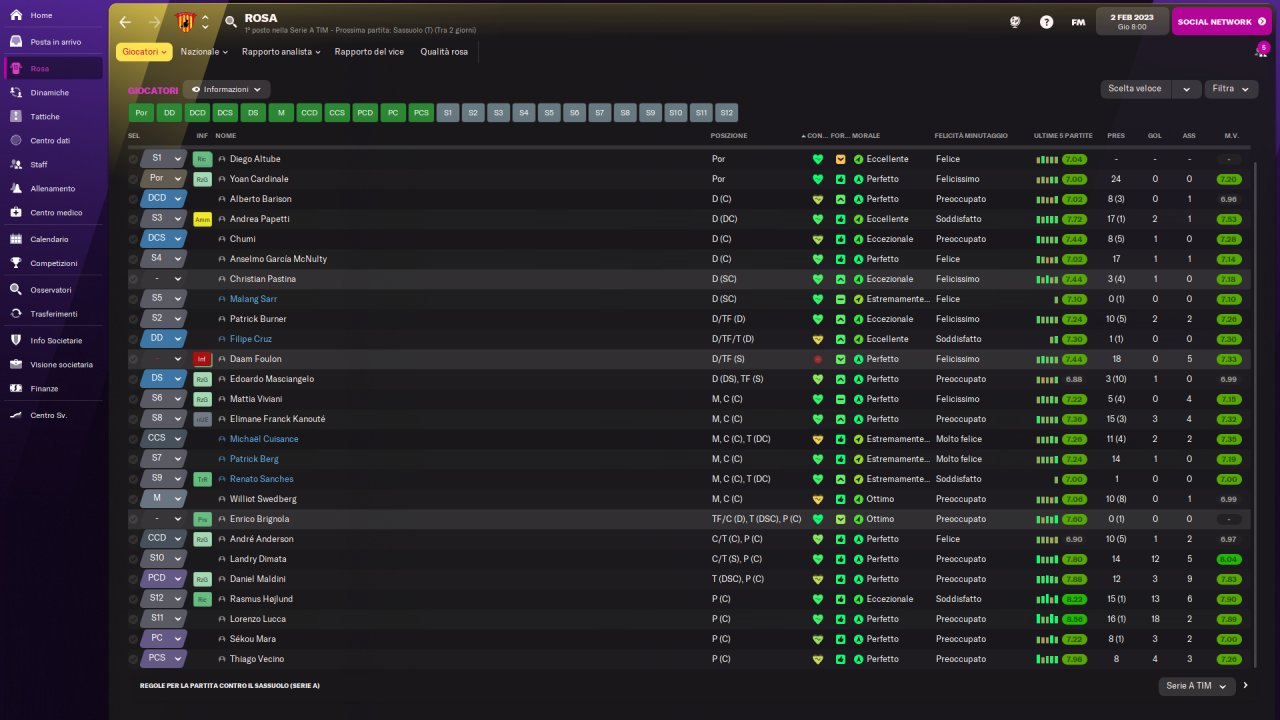Open the Informazioni view dropdown
The image size is (1280, 720).
227,90
